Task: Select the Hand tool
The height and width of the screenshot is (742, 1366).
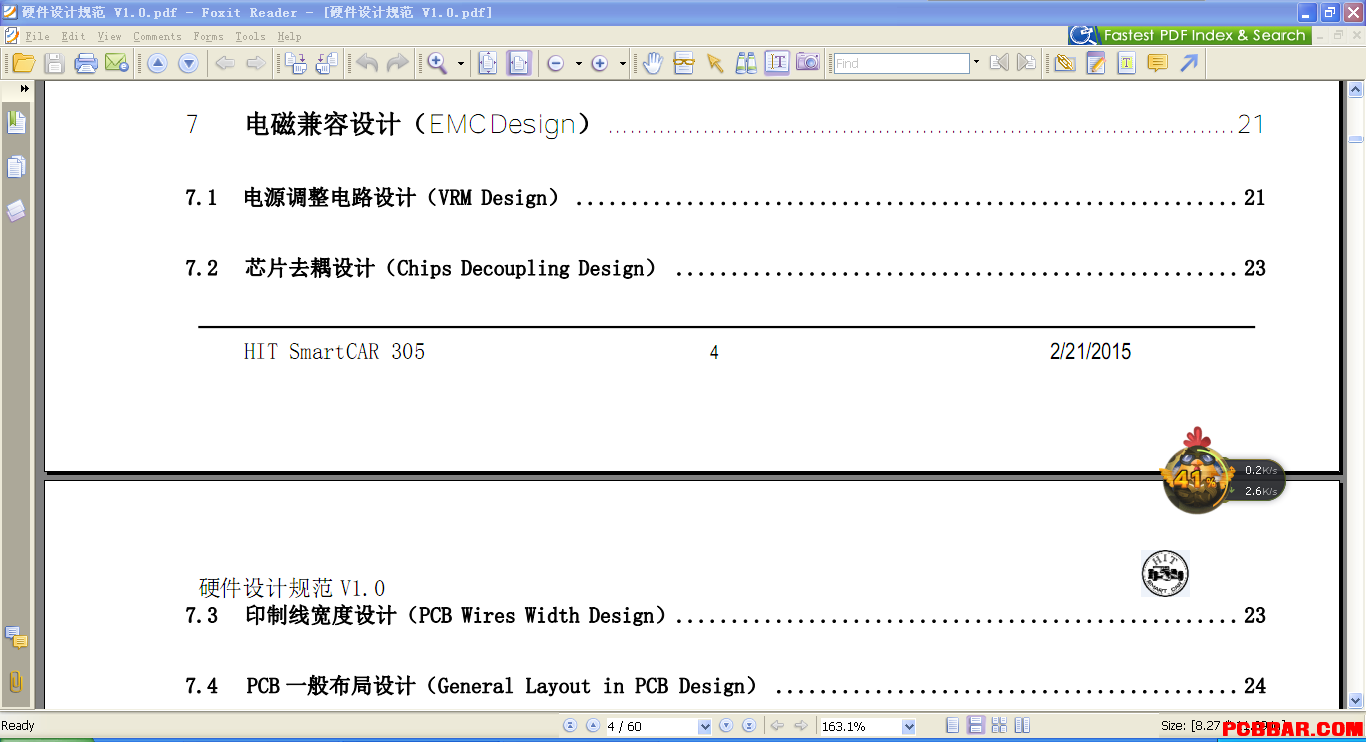Action: point(652,63)
